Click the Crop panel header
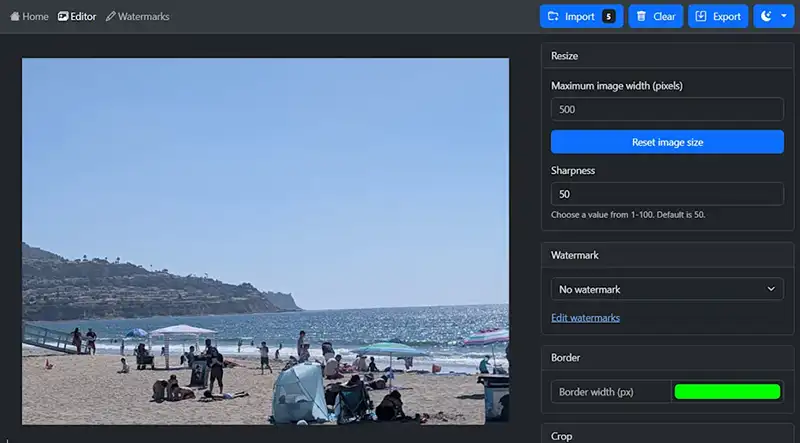The width and height of the screenshot is (800, 443). [667, 436]
